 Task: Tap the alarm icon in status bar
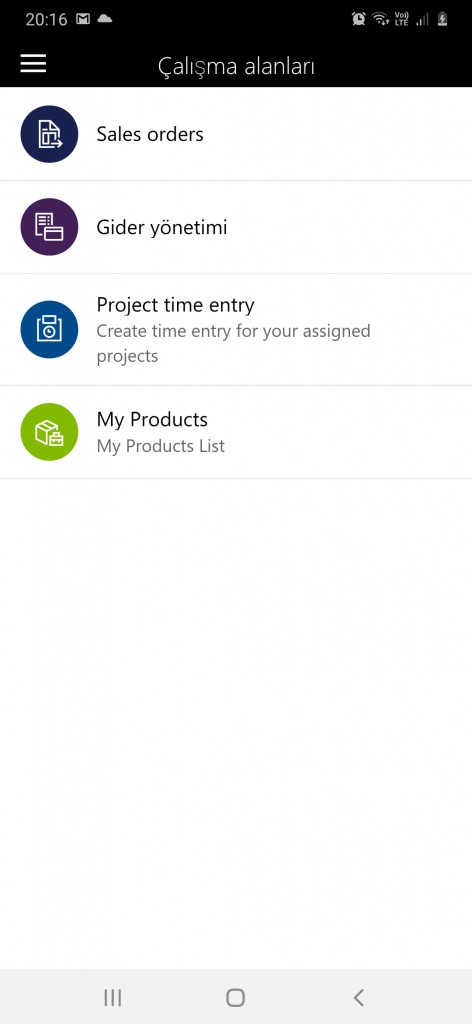[x=358, y=19]
